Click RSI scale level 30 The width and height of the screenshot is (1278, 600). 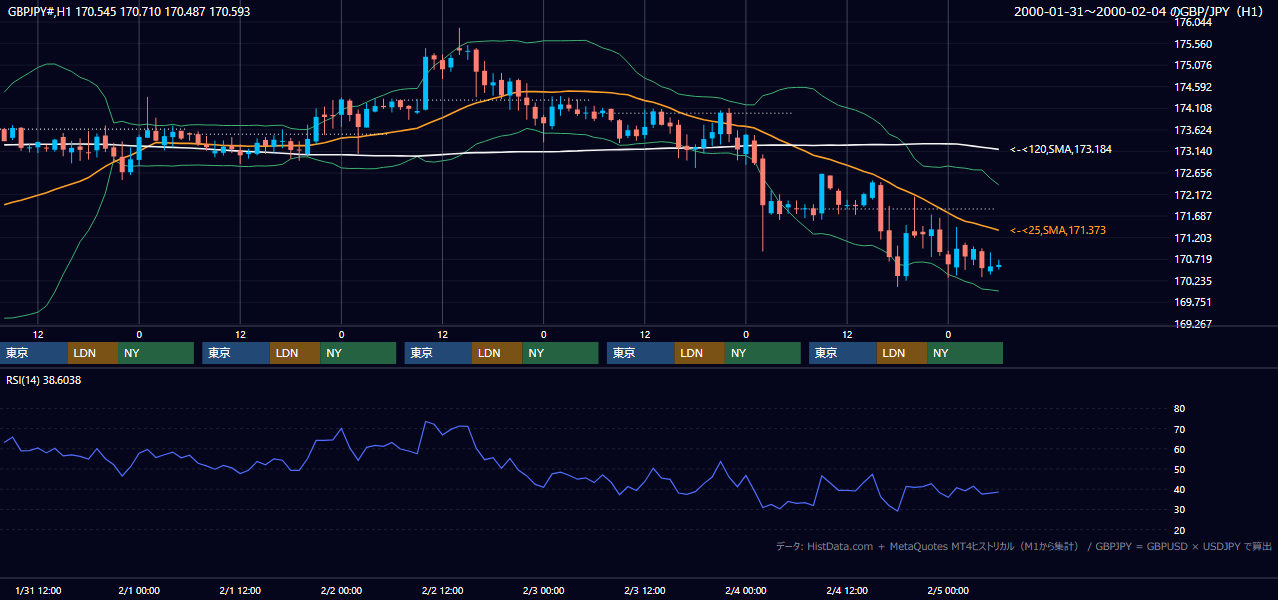1180,510
